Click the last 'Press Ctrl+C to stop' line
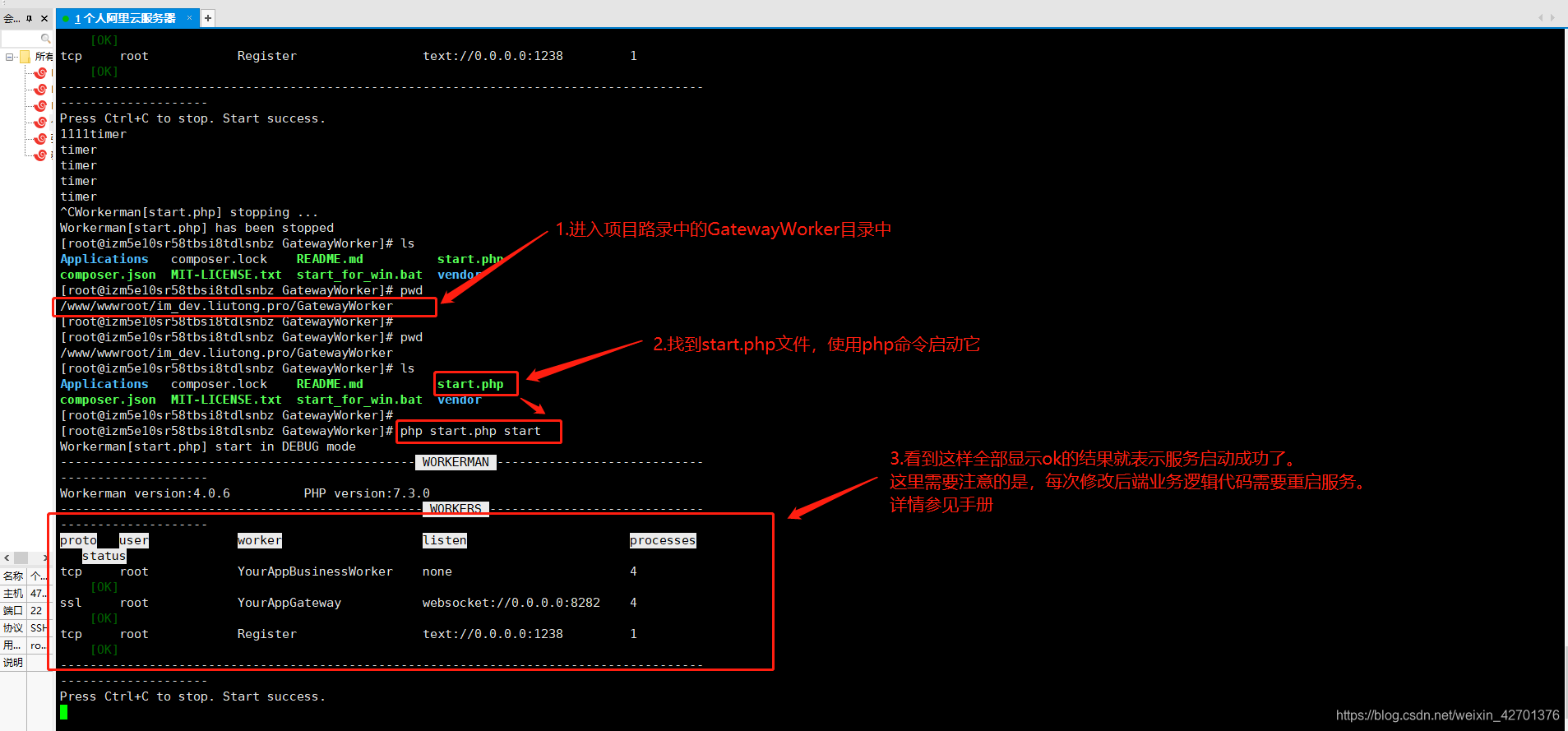This screenshot has height=731, width=1568. click(193, 696)
